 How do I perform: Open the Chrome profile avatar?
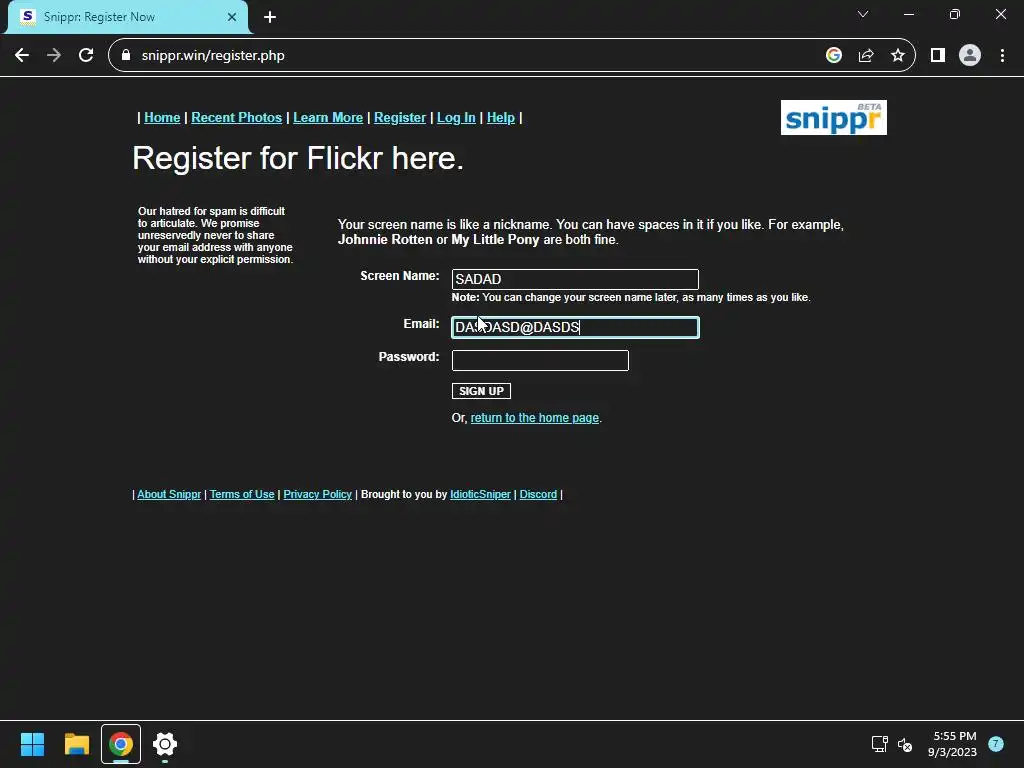click(970, 56)
